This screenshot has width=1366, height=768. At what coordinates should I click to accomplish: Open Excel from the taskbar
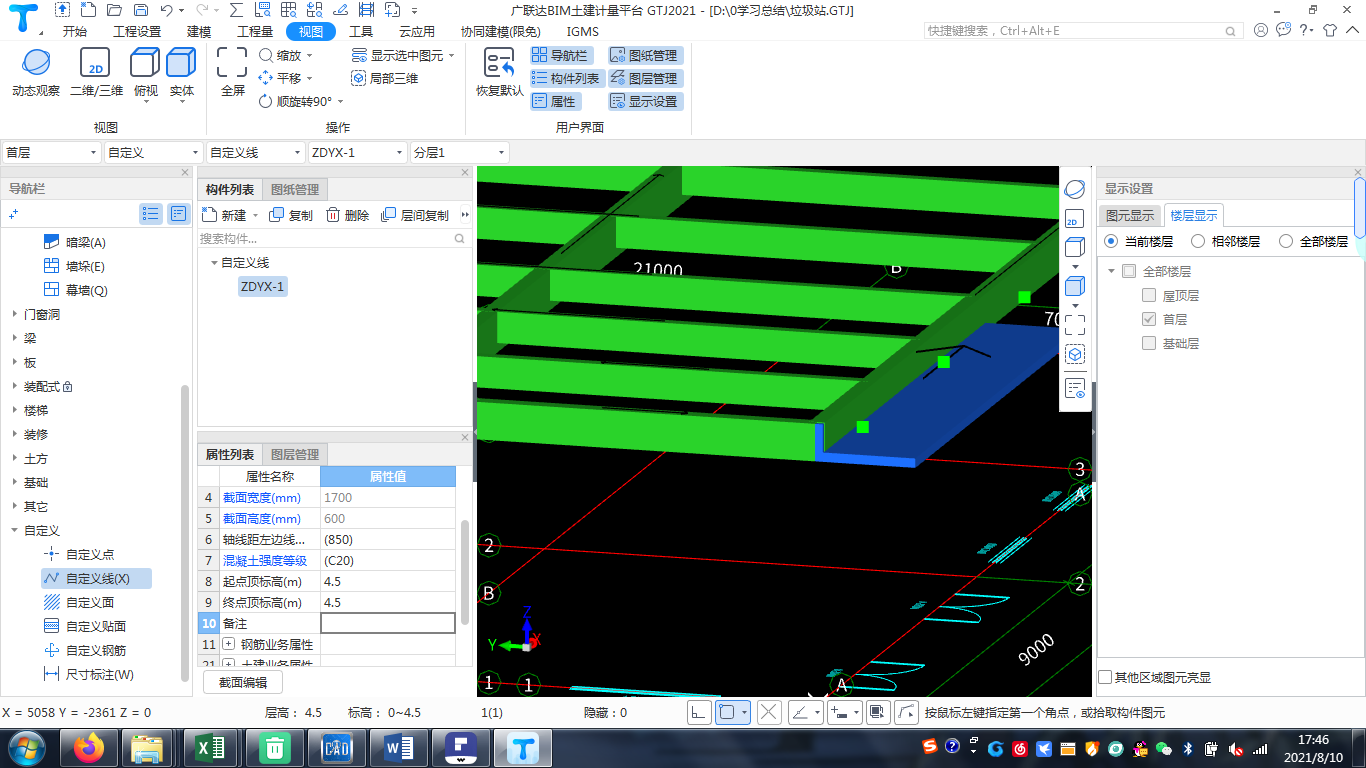tap(211, 746)
